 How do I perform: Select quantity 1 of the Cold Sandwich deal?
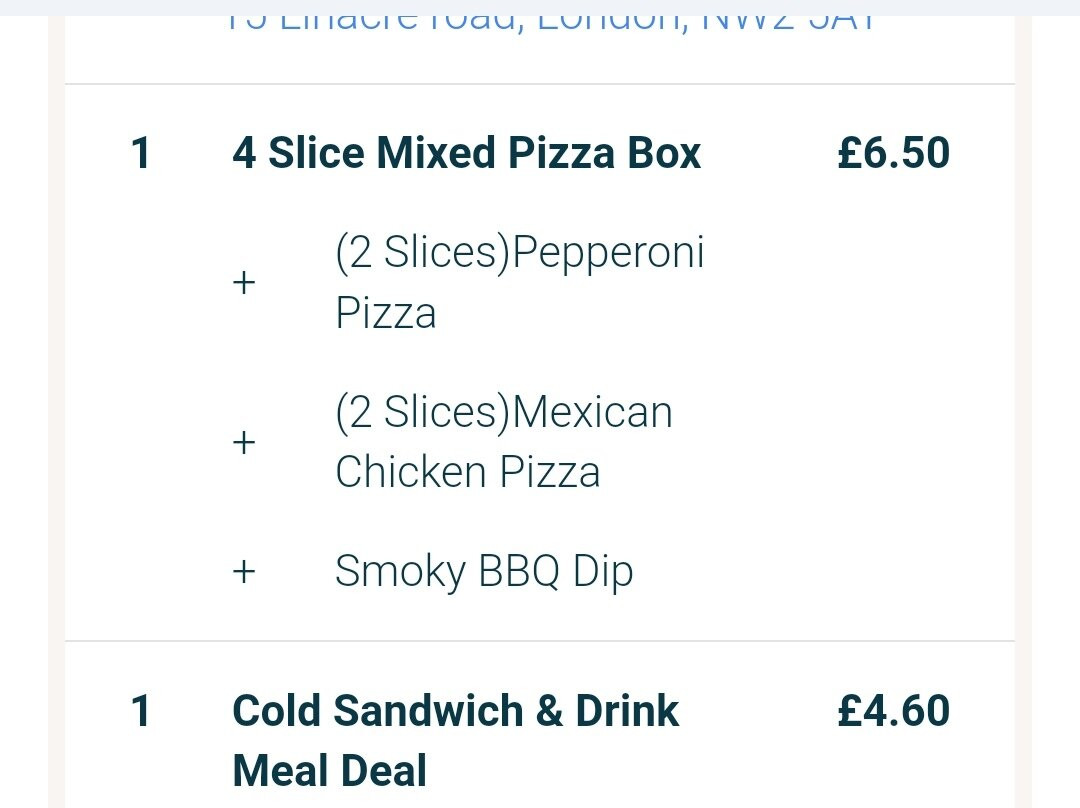pos(141,711)
